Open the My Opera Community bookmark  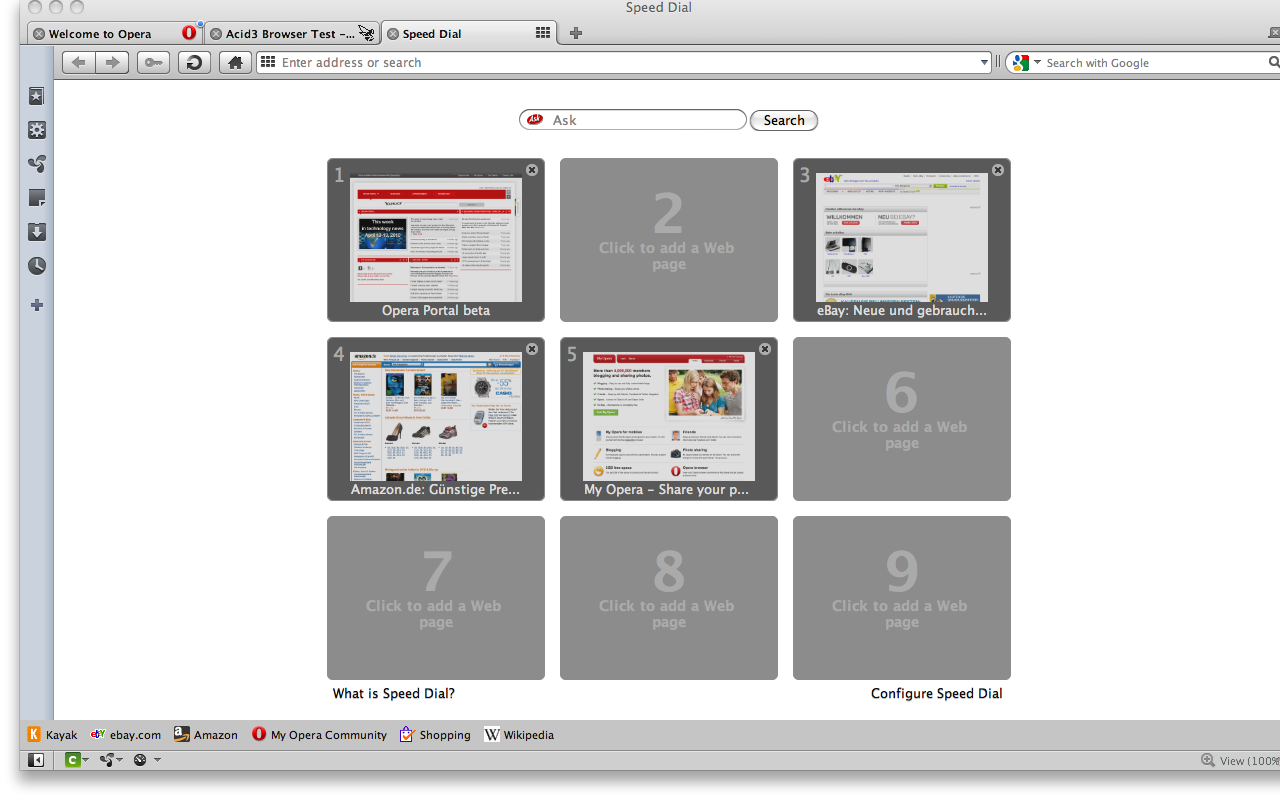[x=319, y=735]
